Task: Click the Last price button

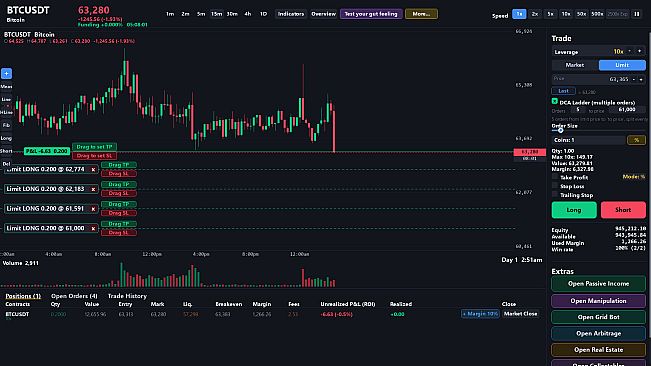Action: pyautogui.click(x=563, y=91)
